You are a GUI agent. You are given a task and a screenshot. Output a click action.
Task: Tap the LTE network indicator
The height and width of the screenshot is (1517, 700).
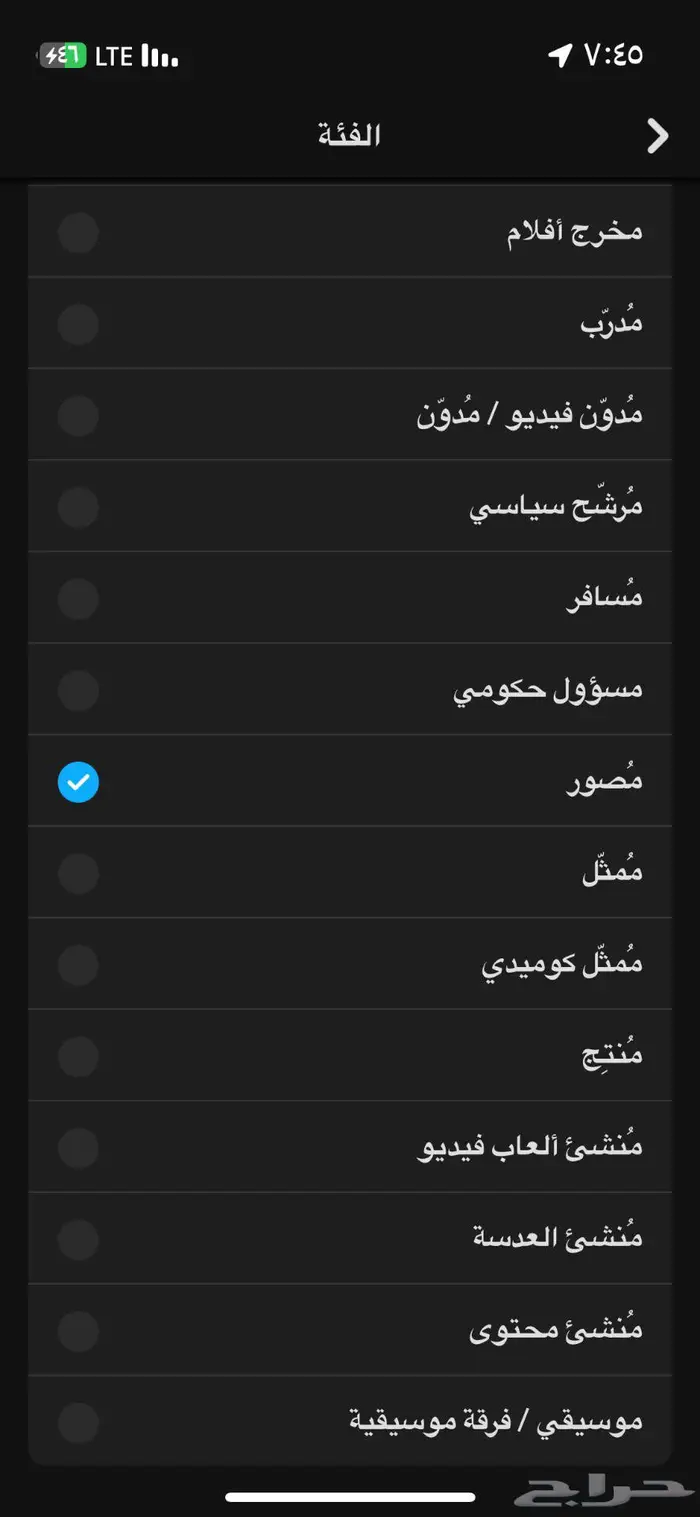point(113,57)
